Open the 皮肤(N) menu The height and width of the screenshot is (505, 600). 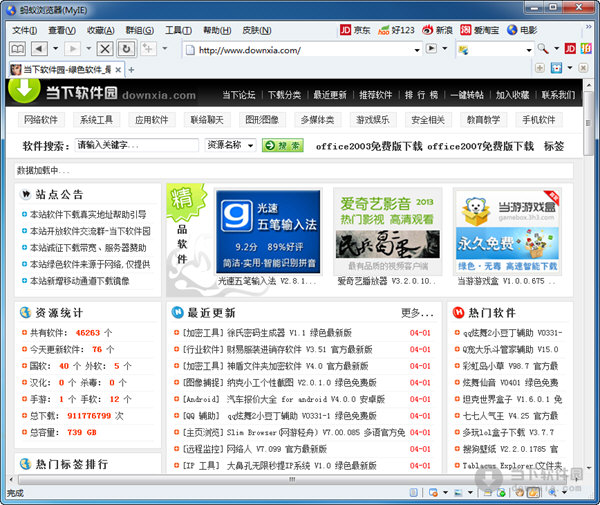tap(257, 30)
